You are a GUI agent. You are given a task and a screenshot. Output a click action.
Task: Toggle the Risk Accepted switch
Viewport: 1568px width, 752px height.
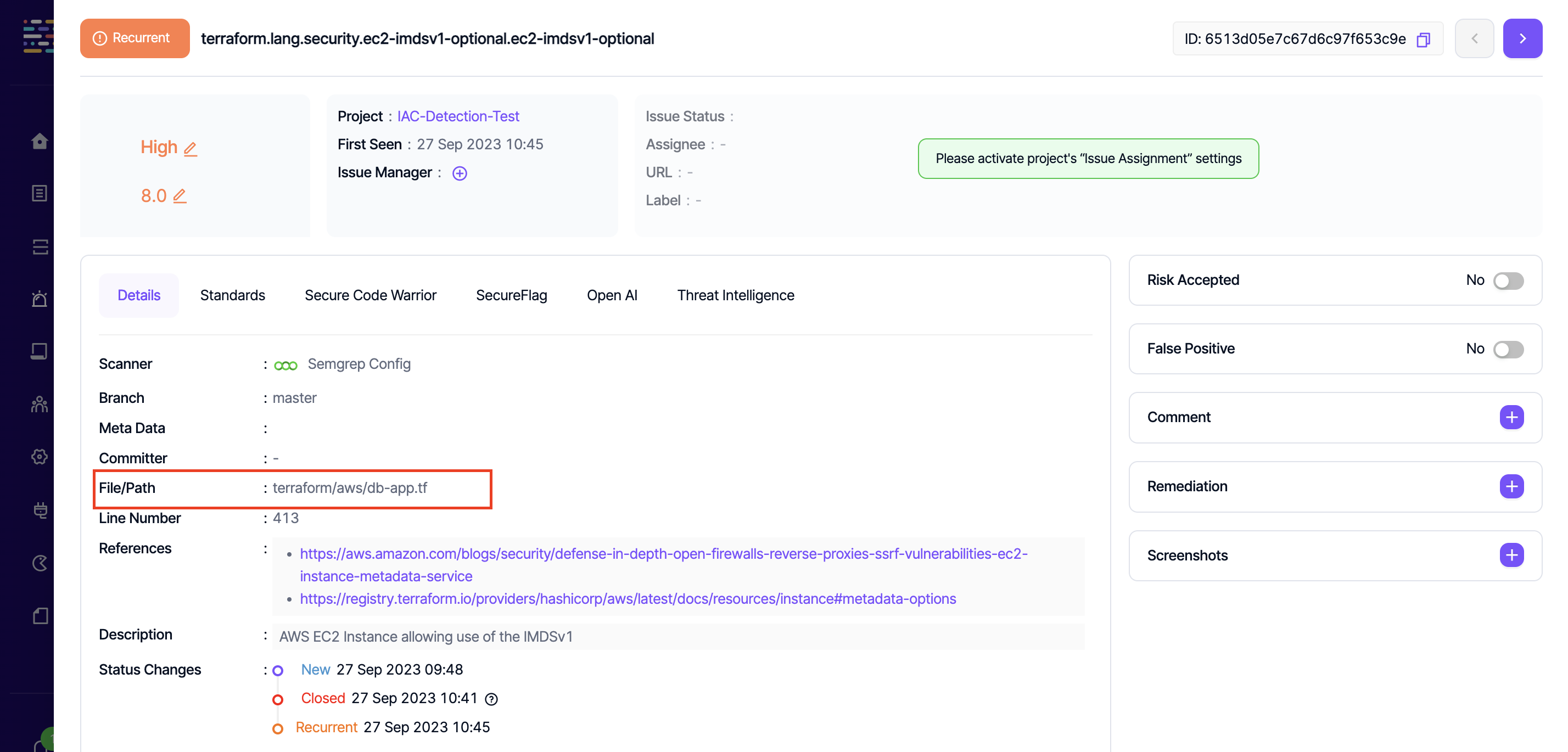tap(1508, 280)
